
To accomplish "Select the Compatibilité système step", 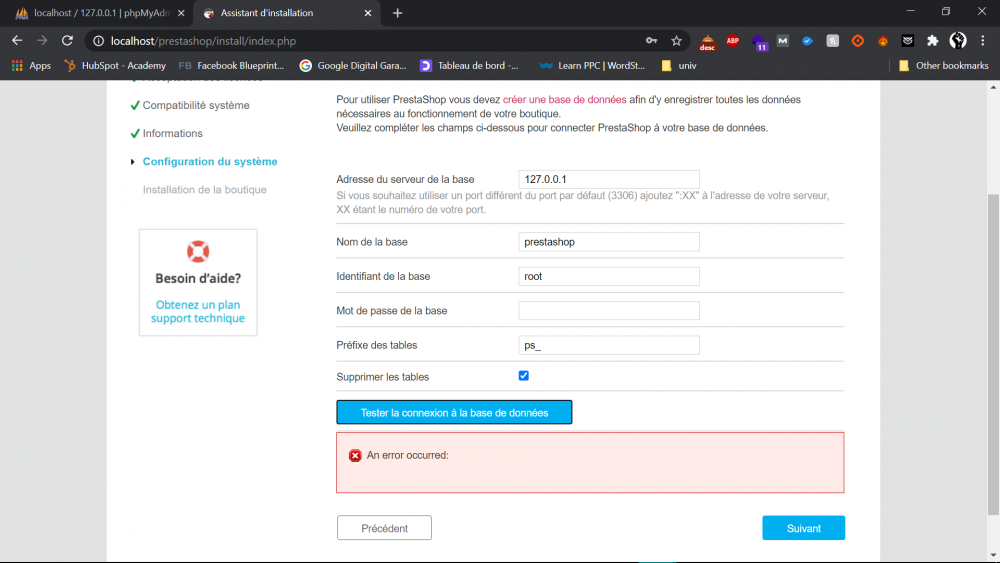I will click(x=196, y=105).
